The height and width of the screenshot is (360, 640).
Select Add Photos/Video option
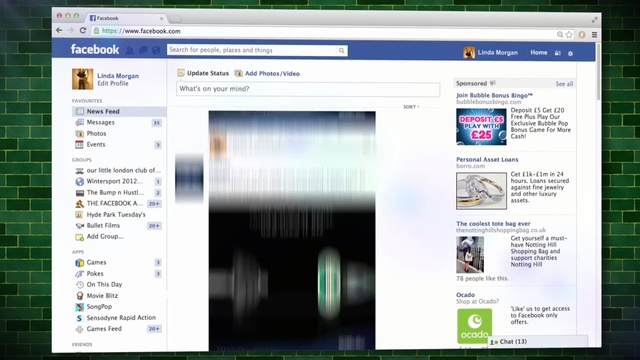point(267,73)
